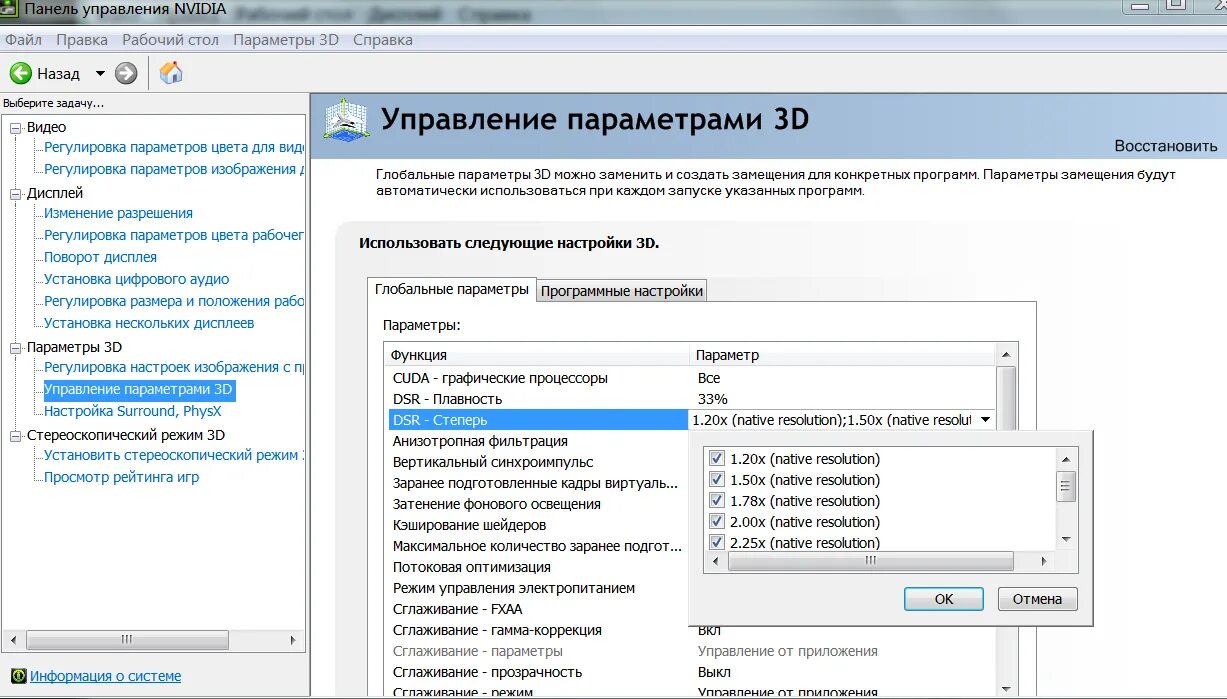Open Регулировка параметров цвета для видео task
Screen dimensions: 1227x699
click(174, 147)
